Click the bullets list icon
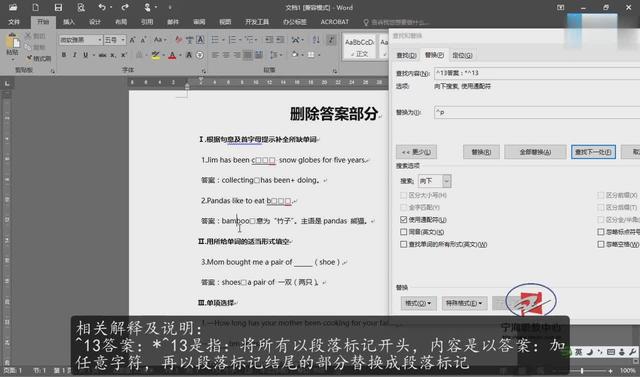The image size is (640, 377). 215,40
